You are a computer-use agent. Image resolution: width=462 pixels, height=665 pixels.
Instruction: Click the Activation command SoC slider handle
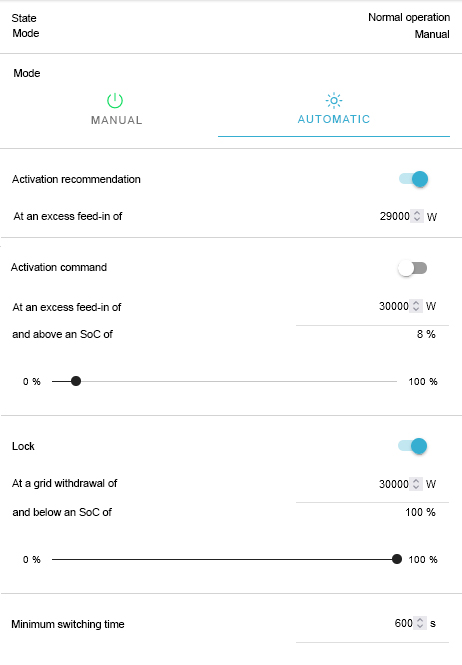click(76, 381)
